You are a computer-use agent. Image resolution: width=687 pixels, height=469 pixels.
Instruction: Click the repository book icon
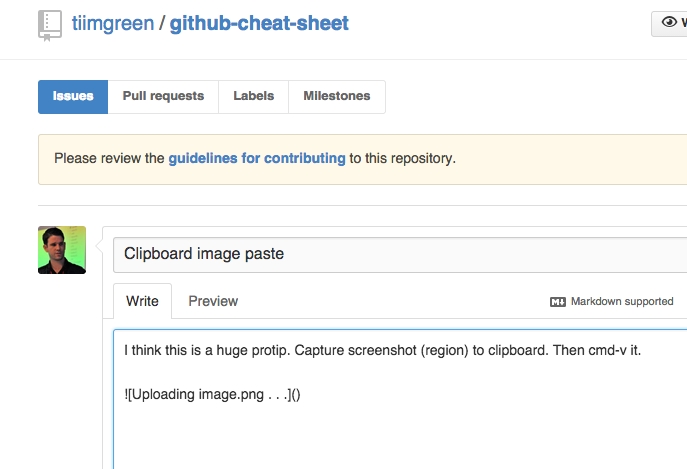pos(50,24)
